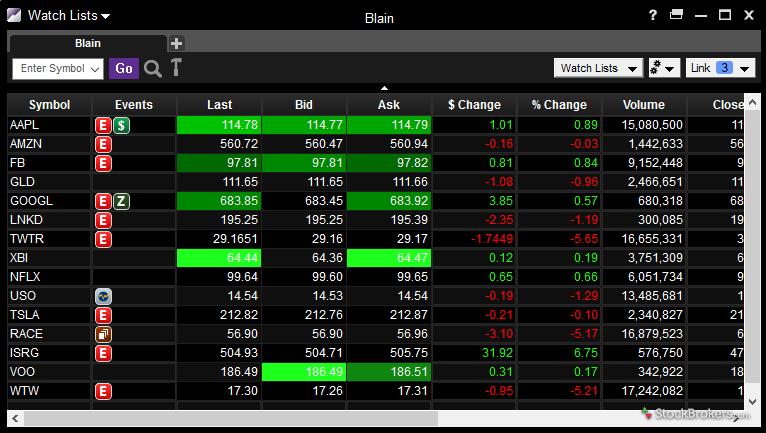Click the horizontal scrollbar left arrow
Image resolution: width=766 pixels, height=433 pixels.
(x=15, y=418)
